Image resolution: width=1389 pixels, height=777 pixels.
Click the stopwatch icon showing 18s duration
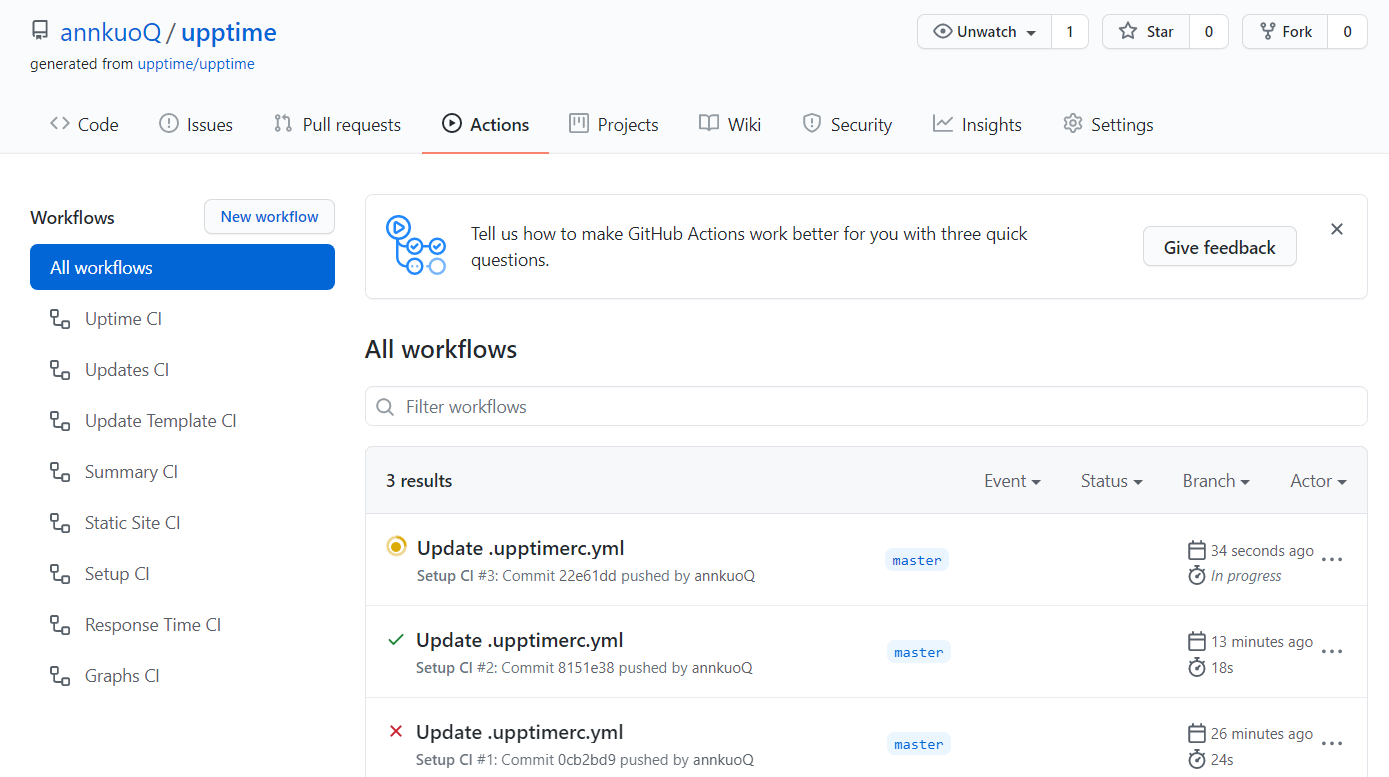click(1196, 667)
